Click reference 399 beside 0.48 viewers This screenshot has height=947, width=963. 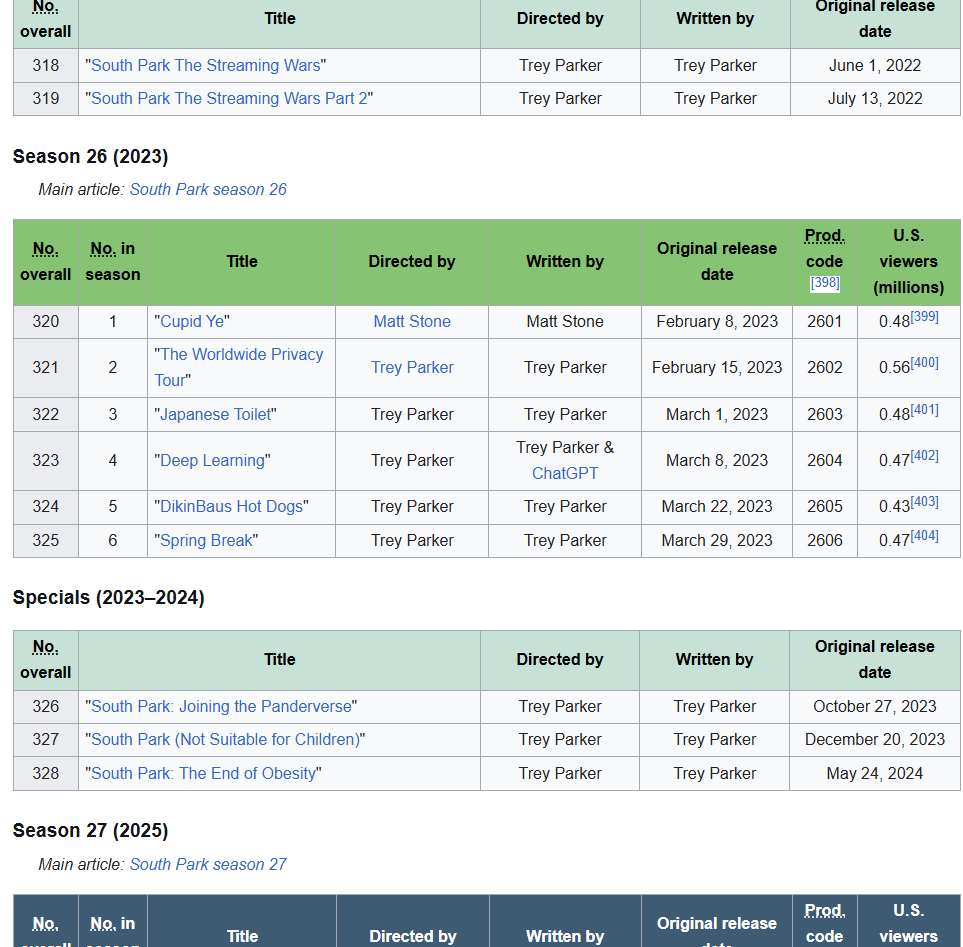[924, 317]
